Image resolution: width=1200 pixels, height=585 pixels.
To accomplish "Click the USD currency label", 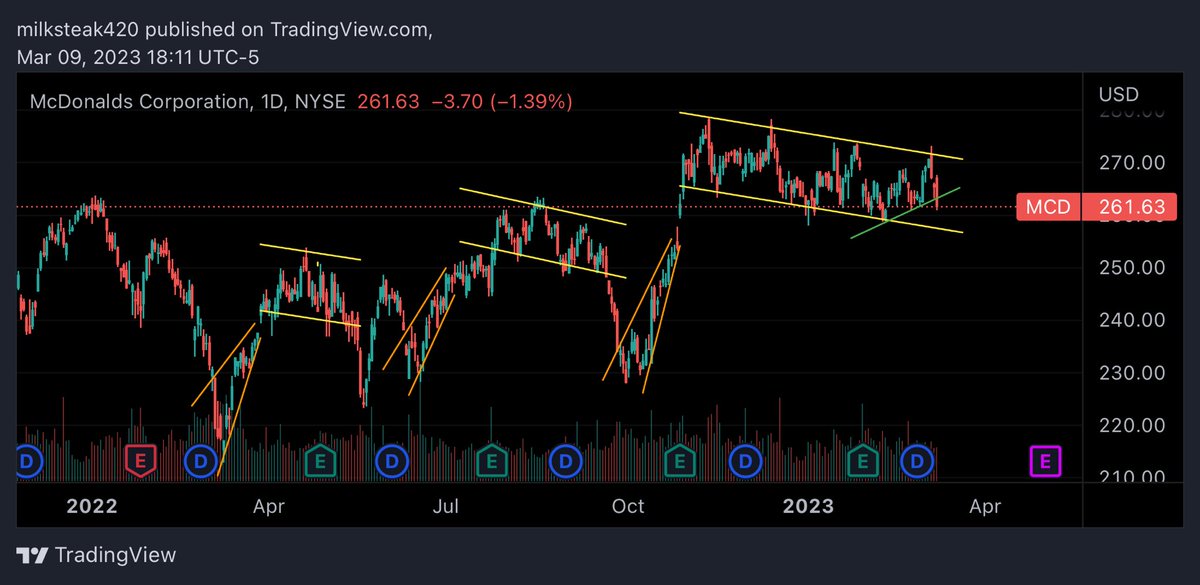I will click(x=1119, y=95).
